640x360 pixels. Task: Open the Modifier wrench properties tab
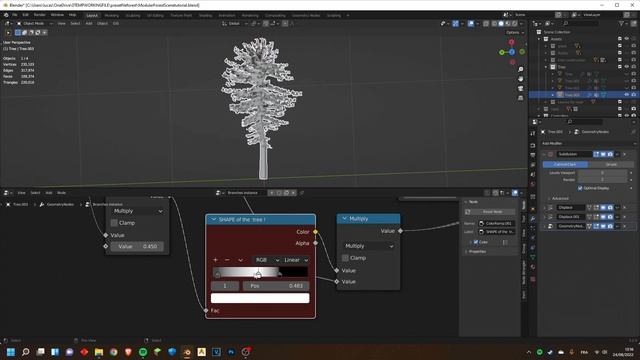tap(533, 219)
